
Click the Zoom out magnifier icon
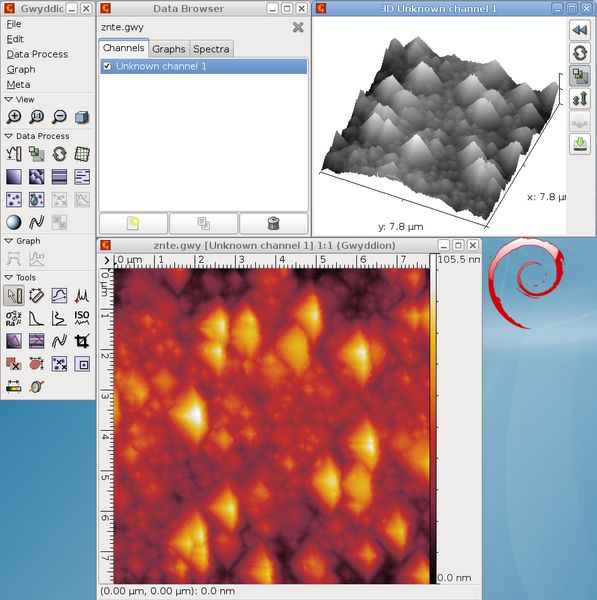pos(59,116)
